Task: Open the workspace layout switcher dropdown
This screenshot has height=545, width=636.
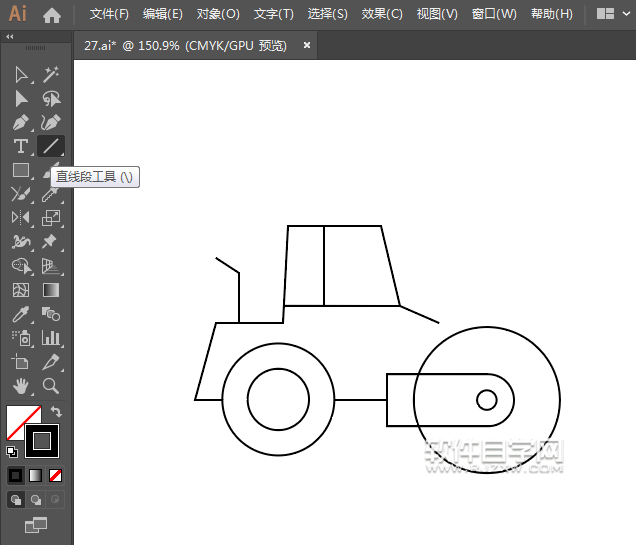Action: click(x=613, y=14)
